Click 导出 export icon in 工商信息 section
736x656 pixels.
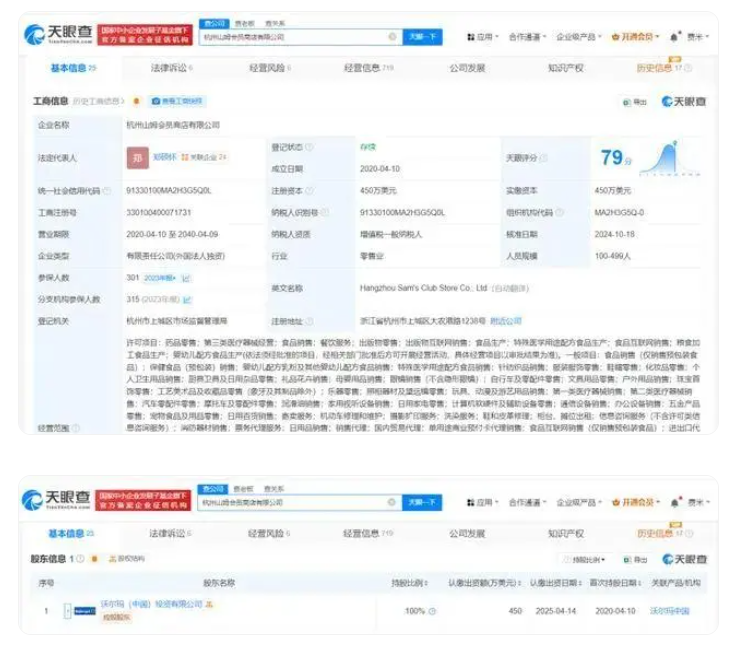click(x=635, y=102)
